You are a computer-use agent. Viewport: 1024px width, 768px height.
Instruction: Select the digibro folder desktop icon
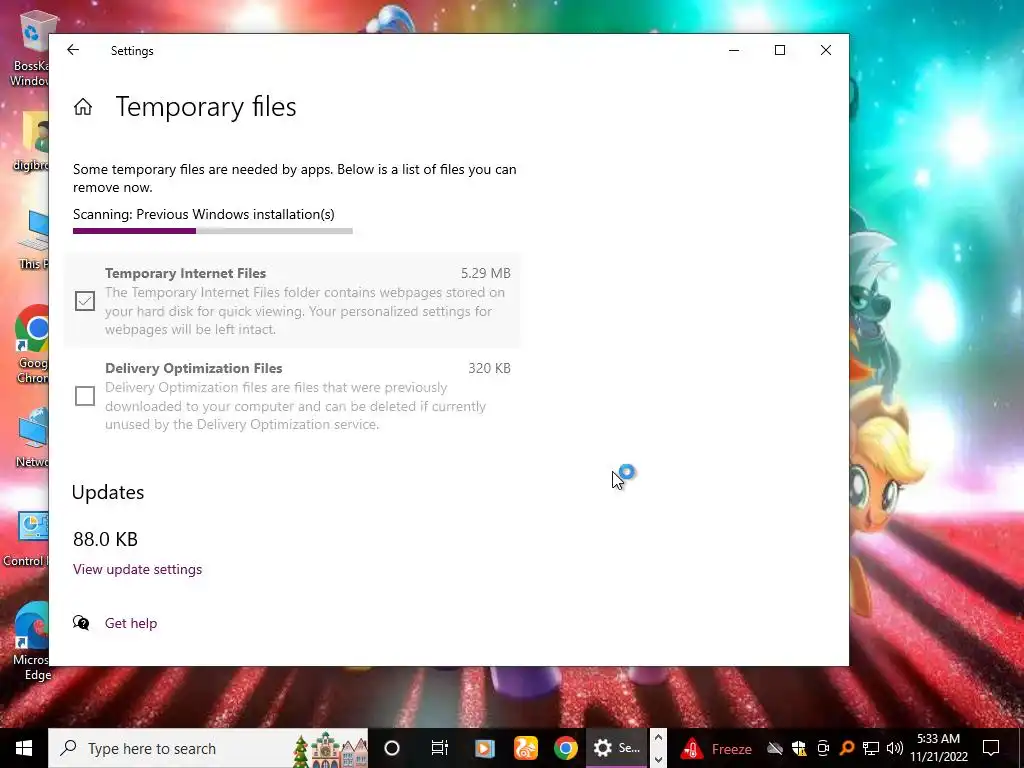[x=31, y=141]
